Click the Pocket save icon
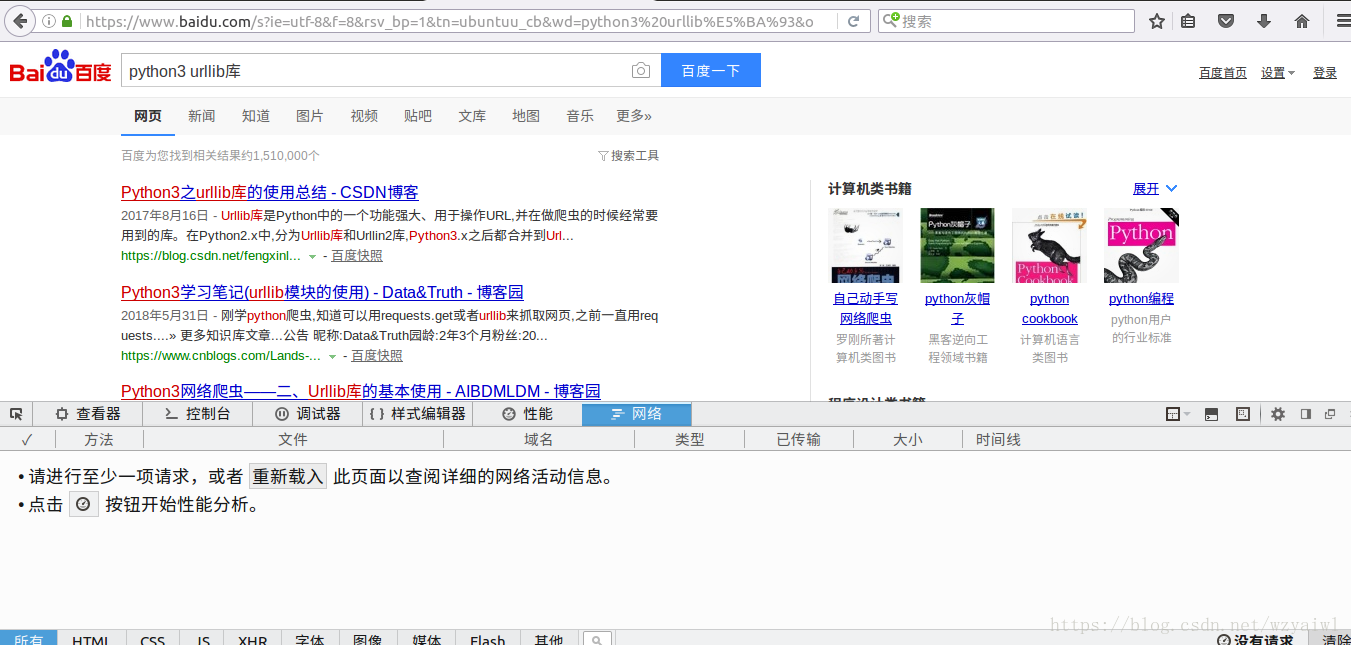Screen dimensions: 1351x645 (x=1225, y=21)
